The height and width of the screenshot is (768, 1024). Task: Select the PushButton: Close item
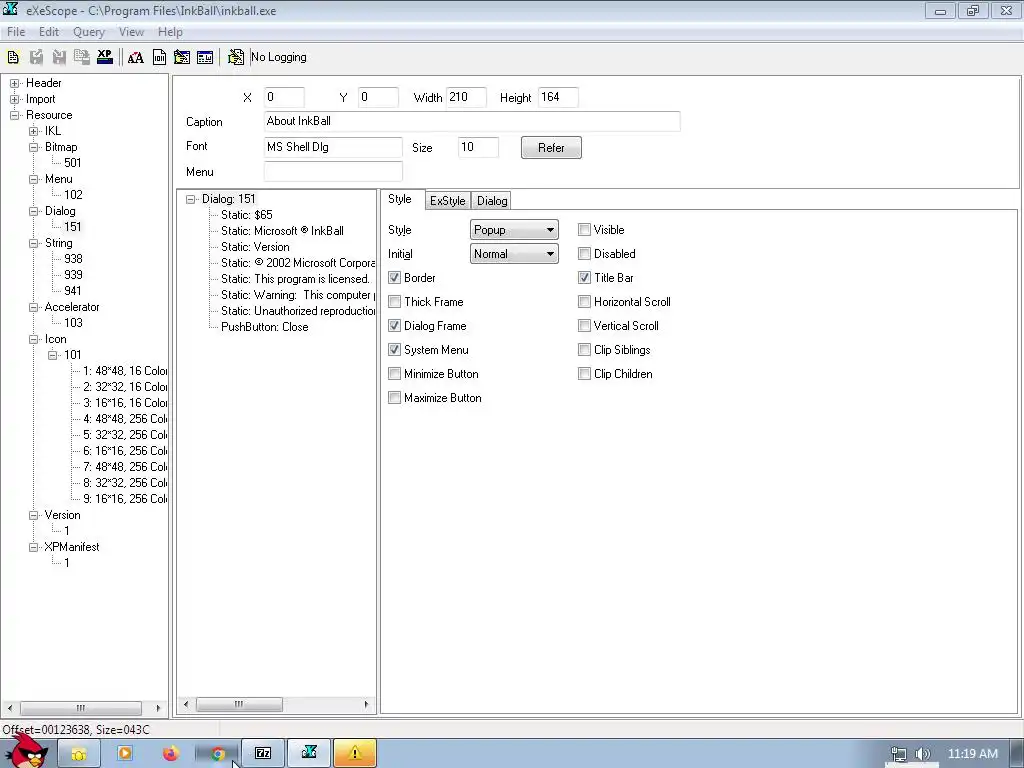264,327
